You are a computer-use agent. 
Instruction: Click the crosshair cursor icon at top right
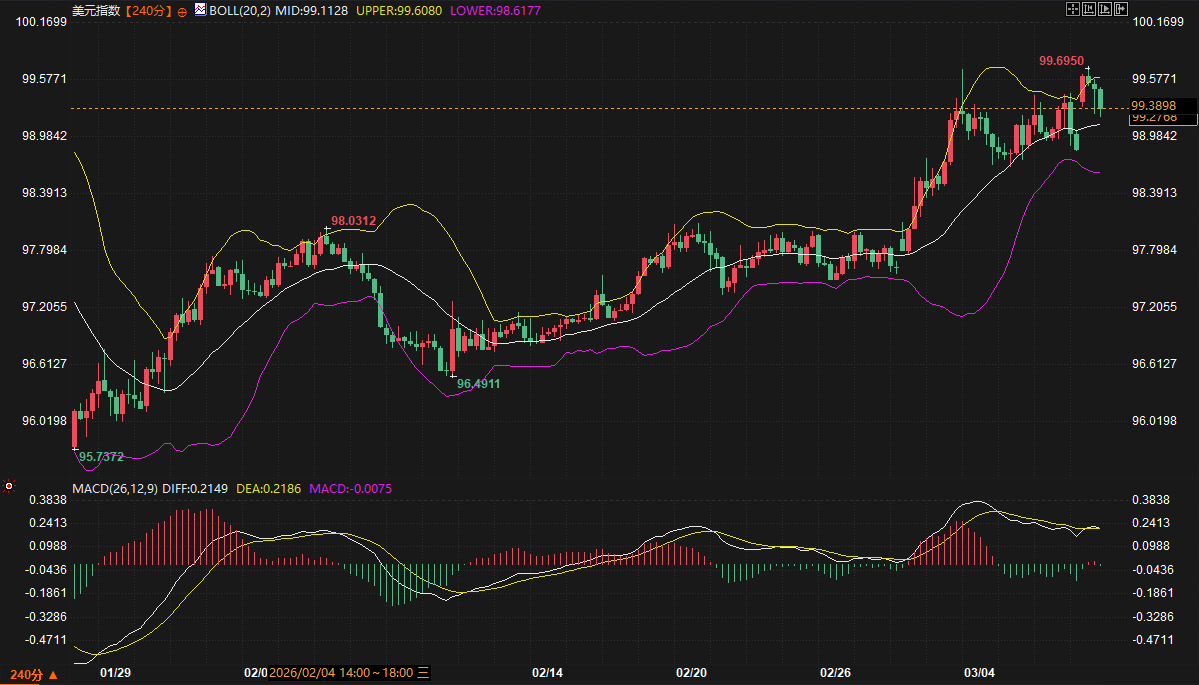click(1073, 10)
